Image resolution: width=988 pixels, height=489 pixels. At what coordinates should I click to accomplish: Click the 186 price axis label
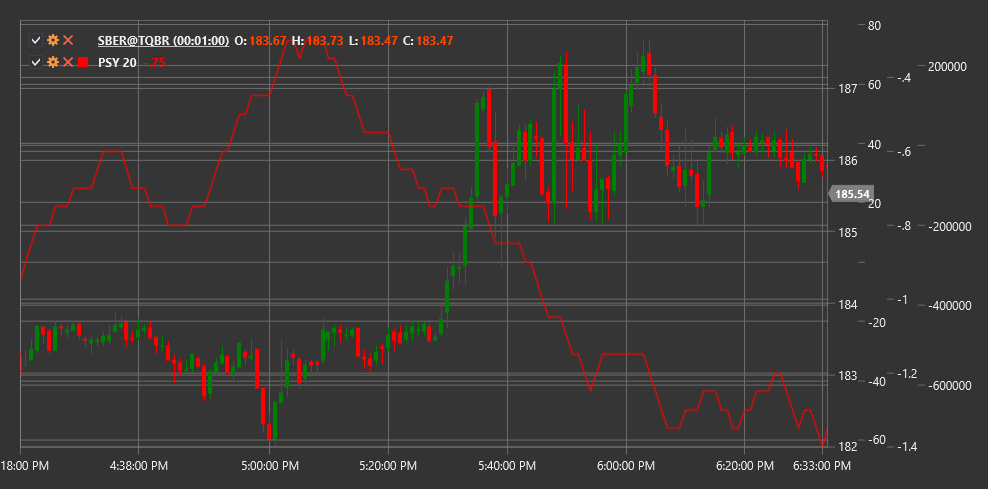pyautogui.click(x=849, y=161)
